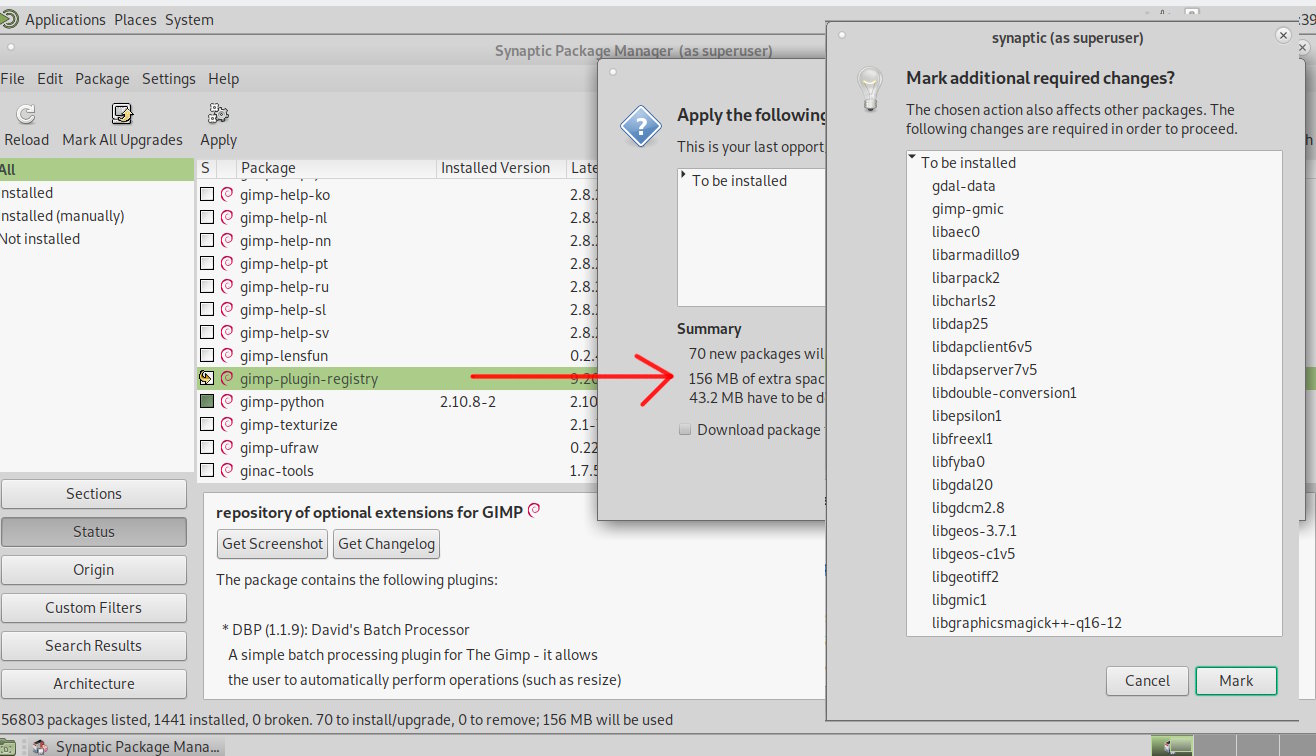Click the lightbulb icon in Mark dialog
Screen dimensions: 1316x756
point(871,89)
